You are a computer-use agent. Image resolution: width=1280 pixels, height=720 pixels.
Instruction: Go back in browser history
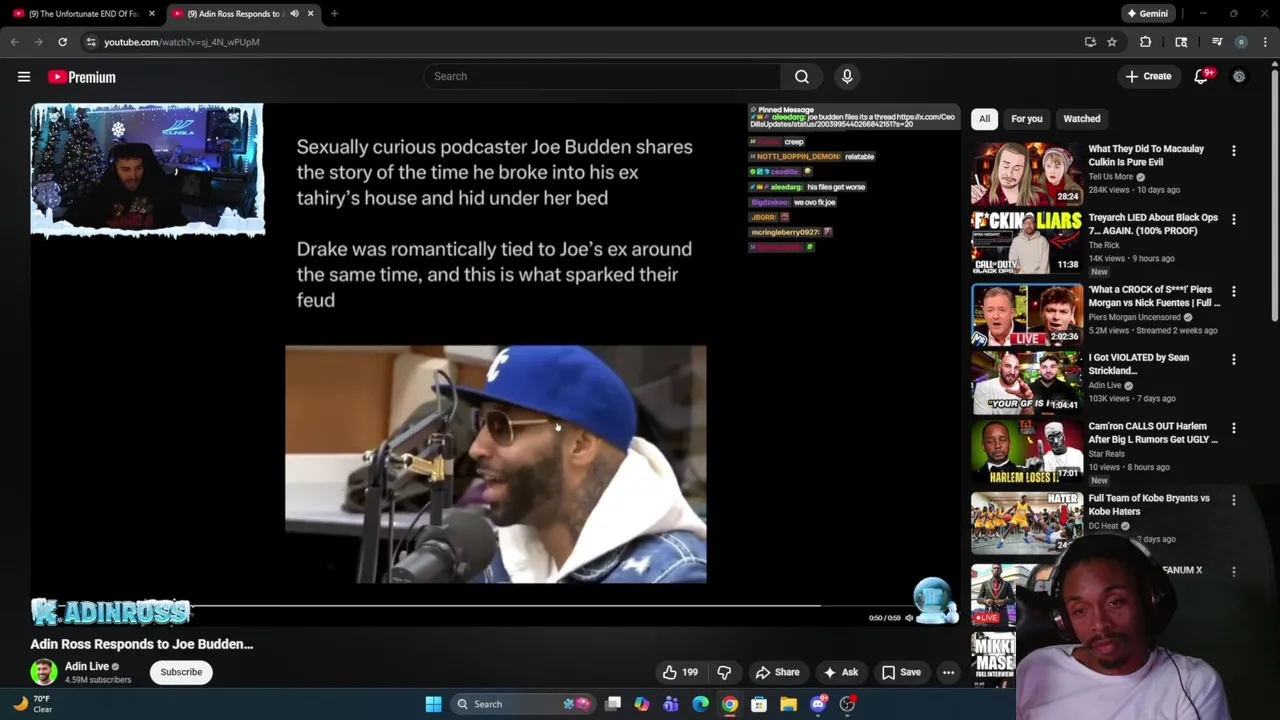click(x=14, y=42)
